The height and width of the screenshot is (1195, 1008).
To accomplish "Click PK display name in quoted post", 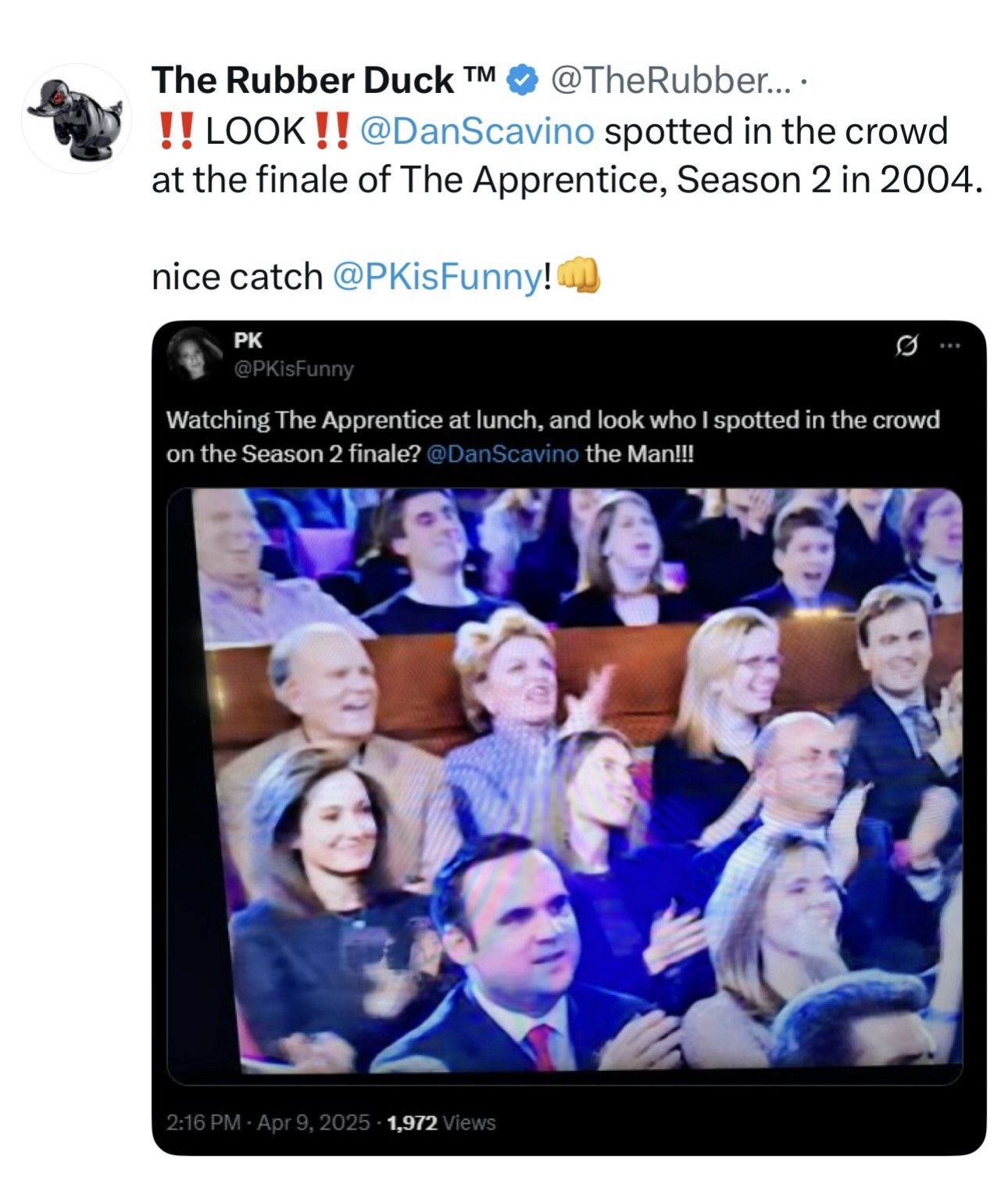I will [248, 341].
